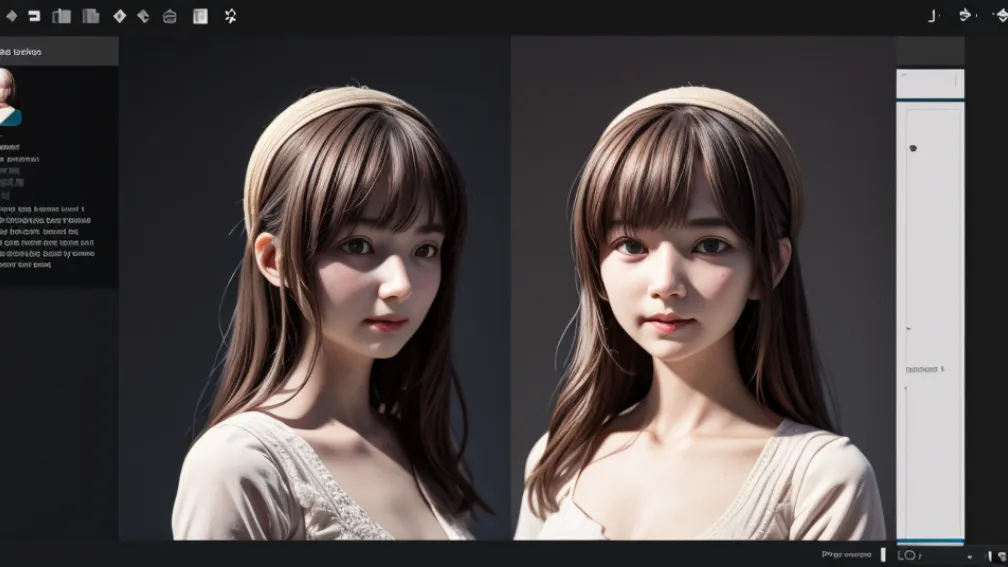The width and height of the screenshot is (1008, 567).
Task: Click the avatar thumbnail in left panel
Action: tap(9, 95)
